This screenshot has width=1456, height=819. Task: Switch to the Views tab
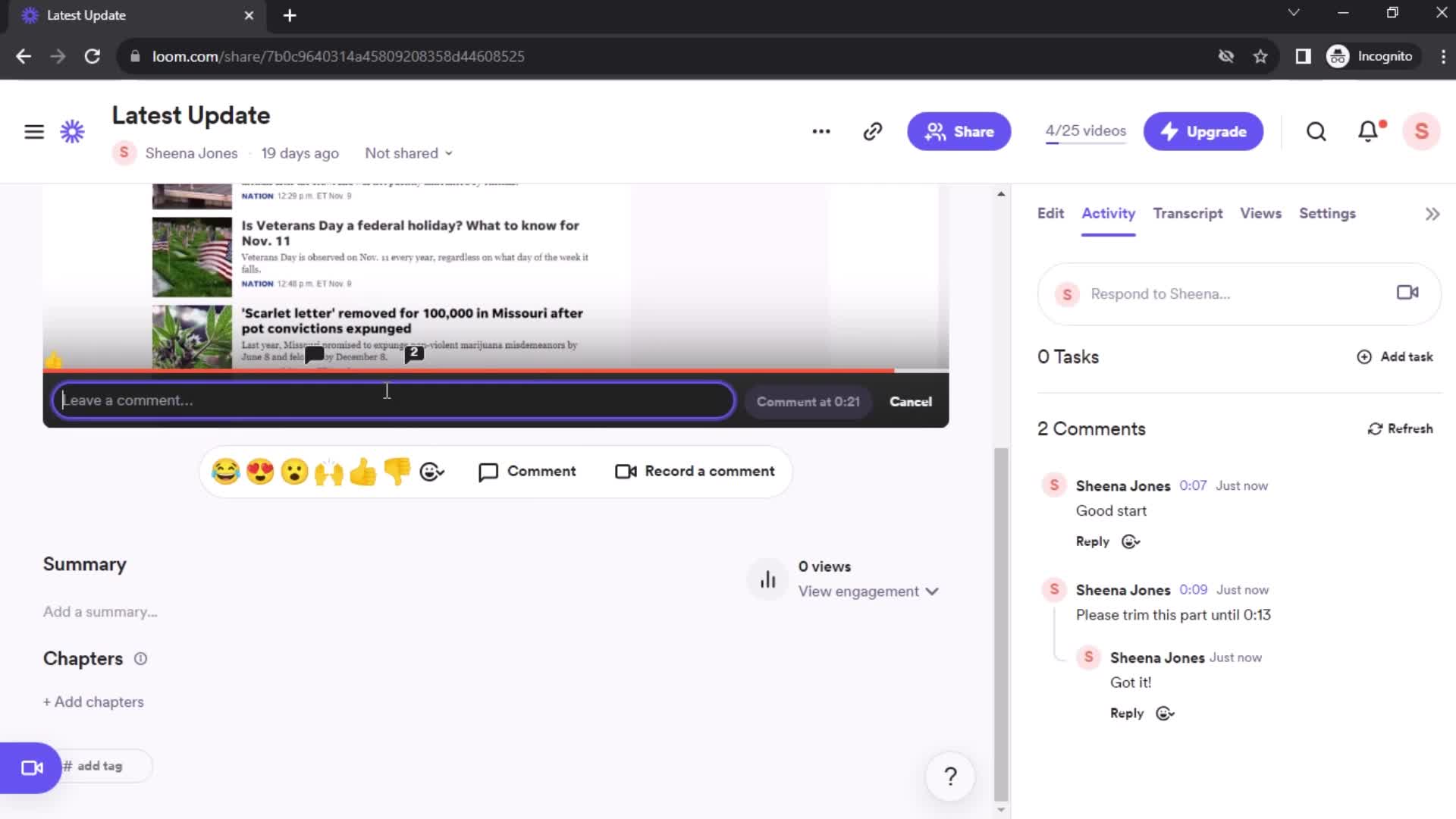coord(1260,213)
